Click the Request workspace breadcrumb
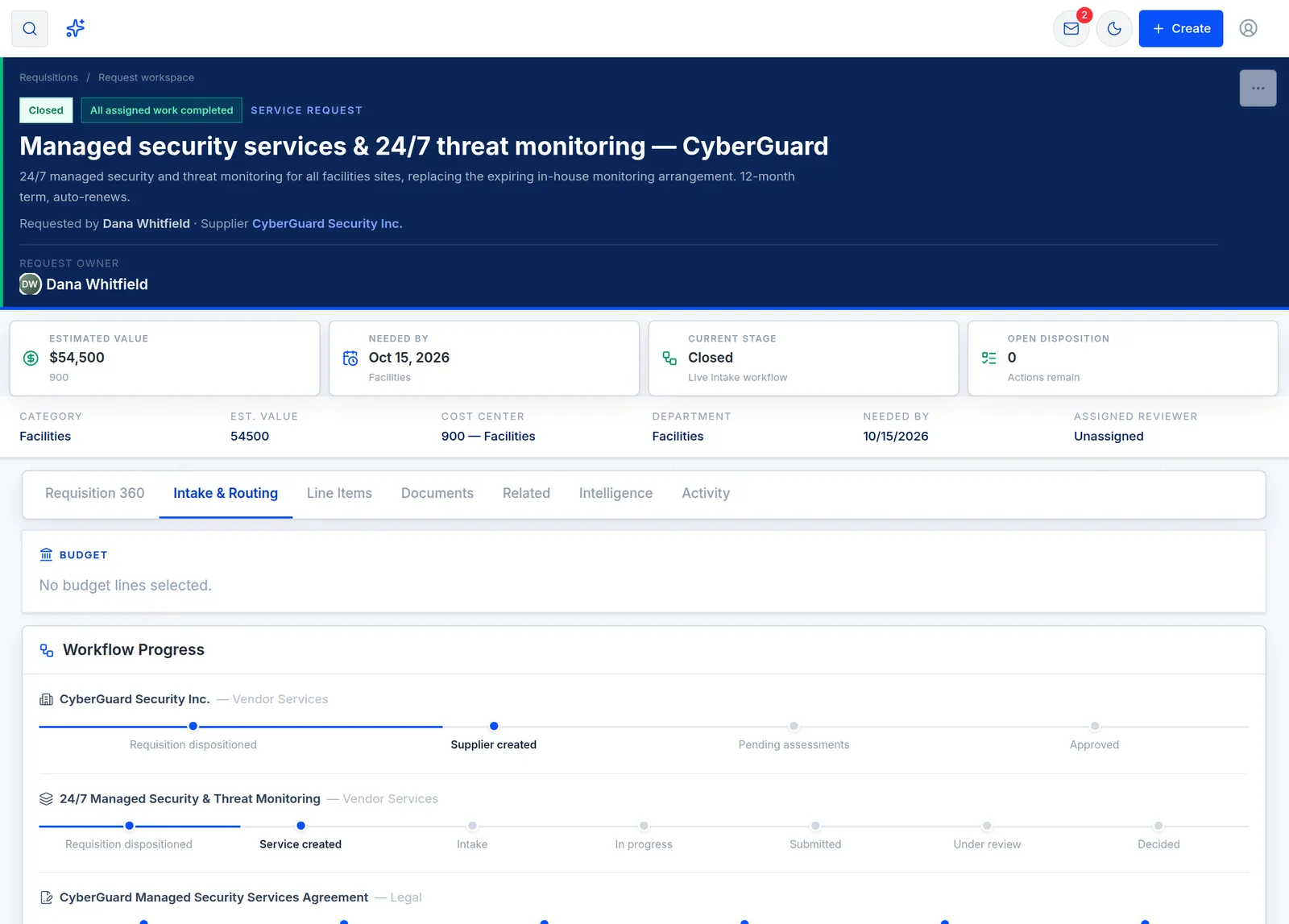 point(146,78)
